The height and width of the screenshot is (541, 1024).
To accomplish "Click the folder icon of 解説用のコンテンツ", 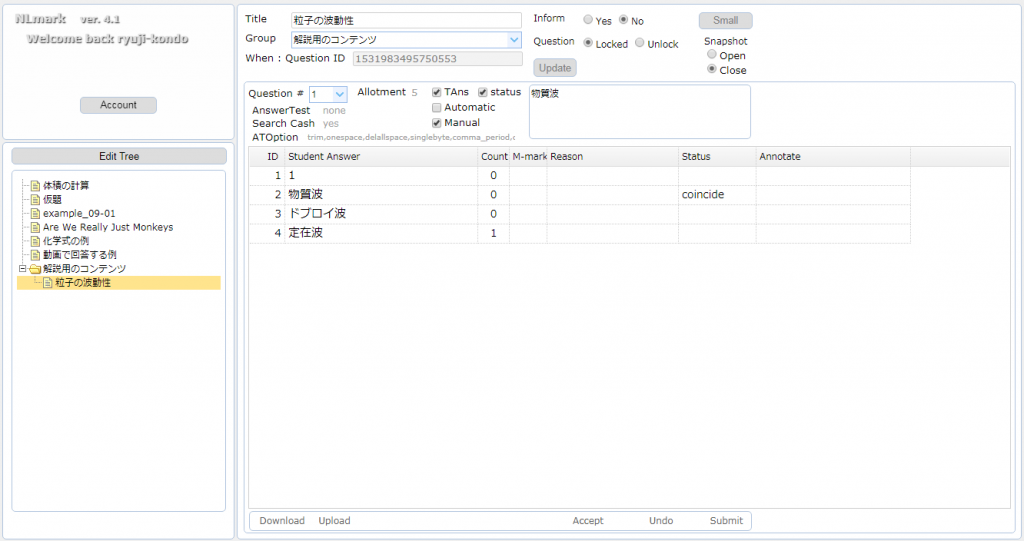I will [x=35, y=269].
